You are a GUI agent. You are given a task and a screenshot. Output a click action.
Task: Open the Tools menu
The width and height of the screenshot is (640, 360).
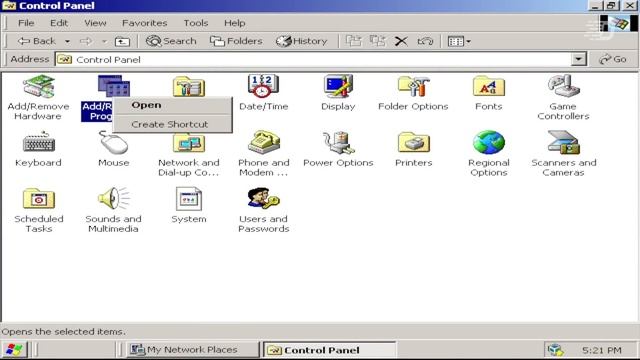196,23
